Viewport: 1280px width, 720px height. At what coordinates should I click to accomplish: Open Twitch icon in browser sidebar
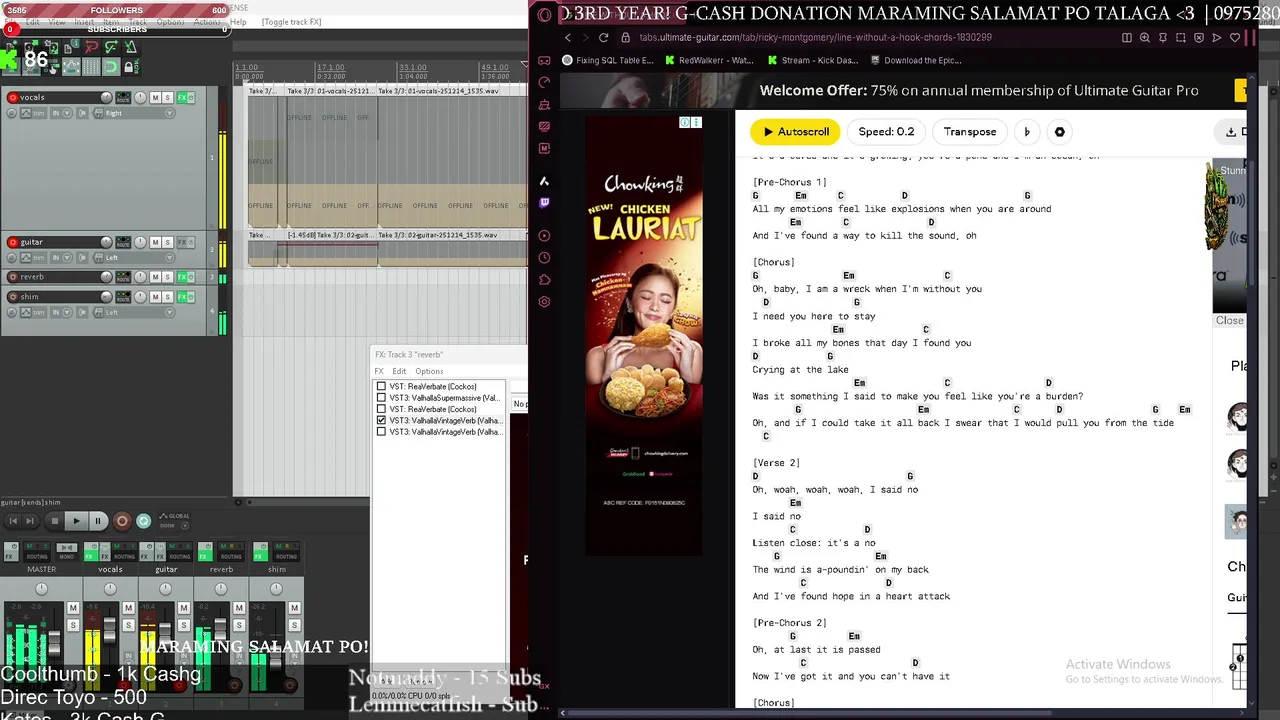[x=544, y=203]
